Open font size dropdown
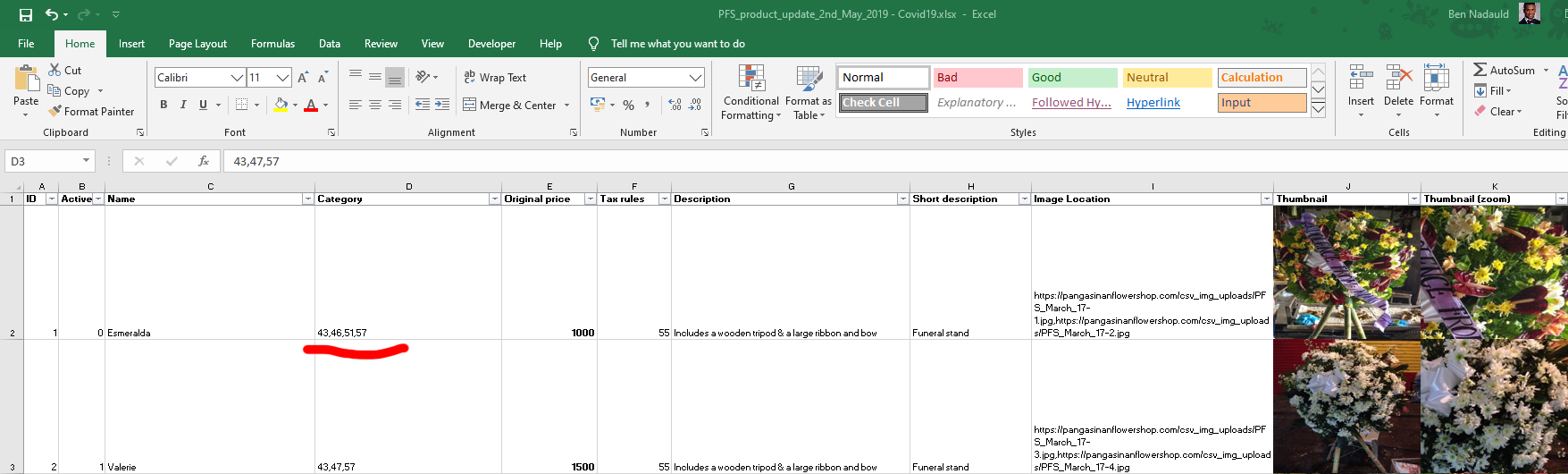The image size is (1568, 474). pyautogui.click(x=283, y=78)
